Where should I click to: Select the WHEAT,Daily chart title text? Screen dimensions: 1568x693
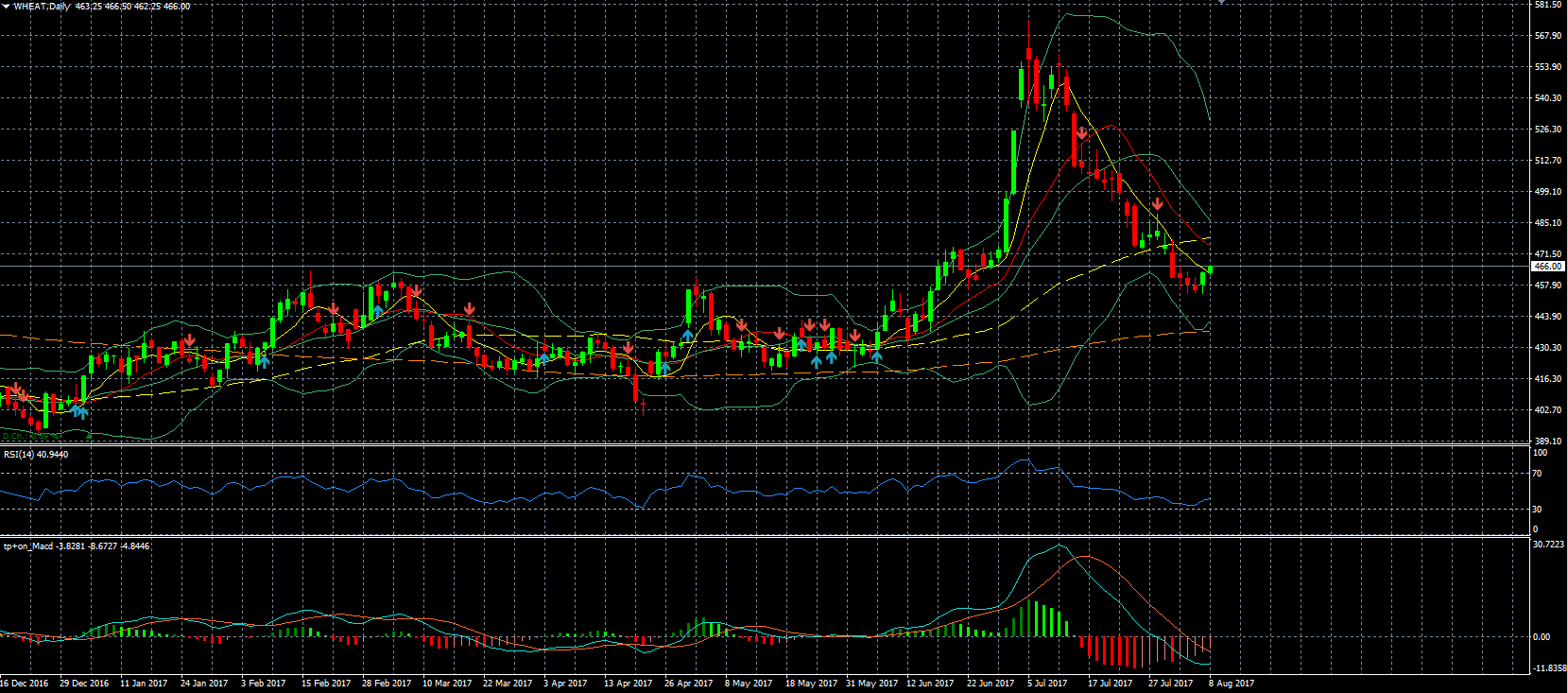(42, 7)
